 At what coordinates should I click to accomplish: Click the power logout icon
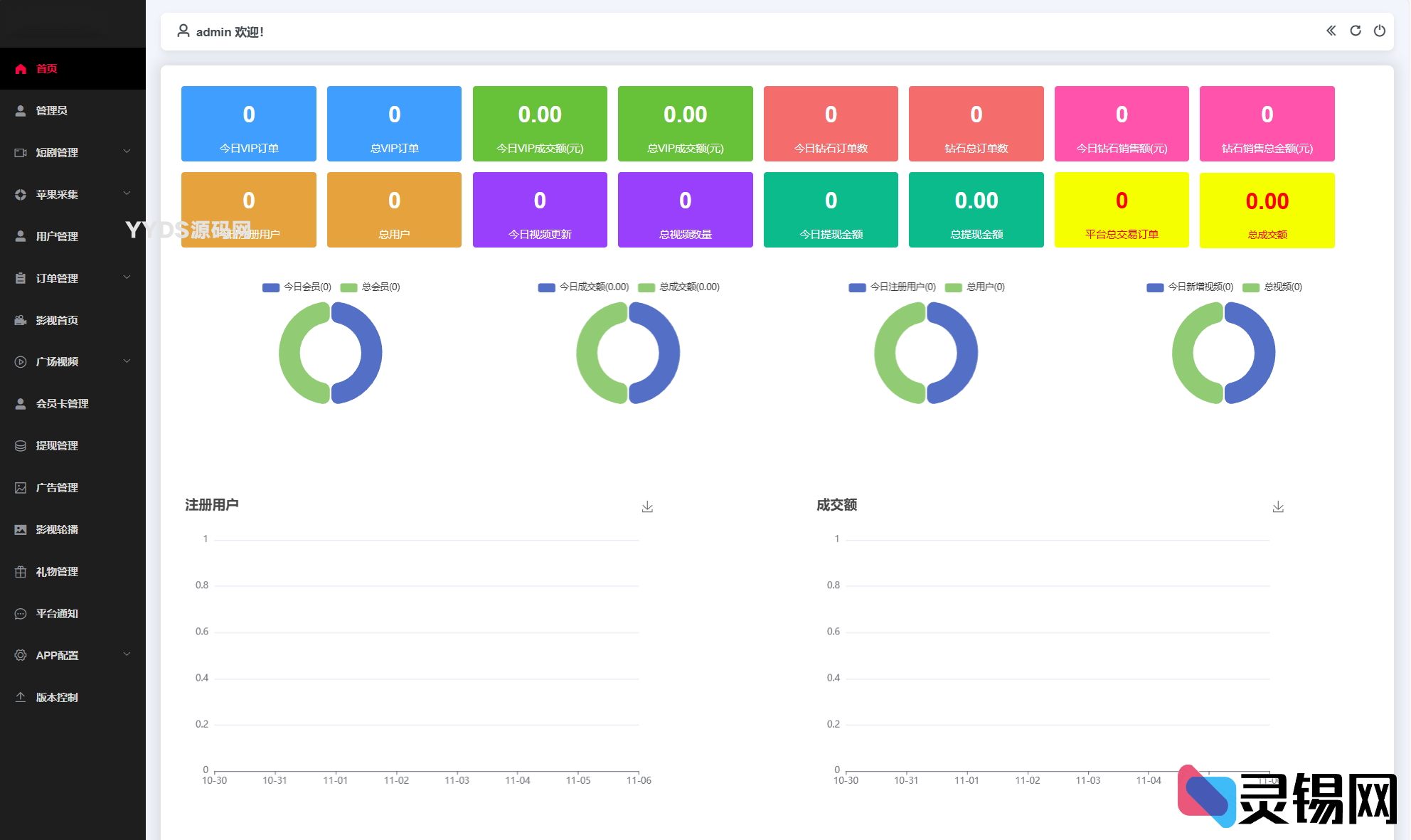pyautogui.click(x=1380, y=31)
